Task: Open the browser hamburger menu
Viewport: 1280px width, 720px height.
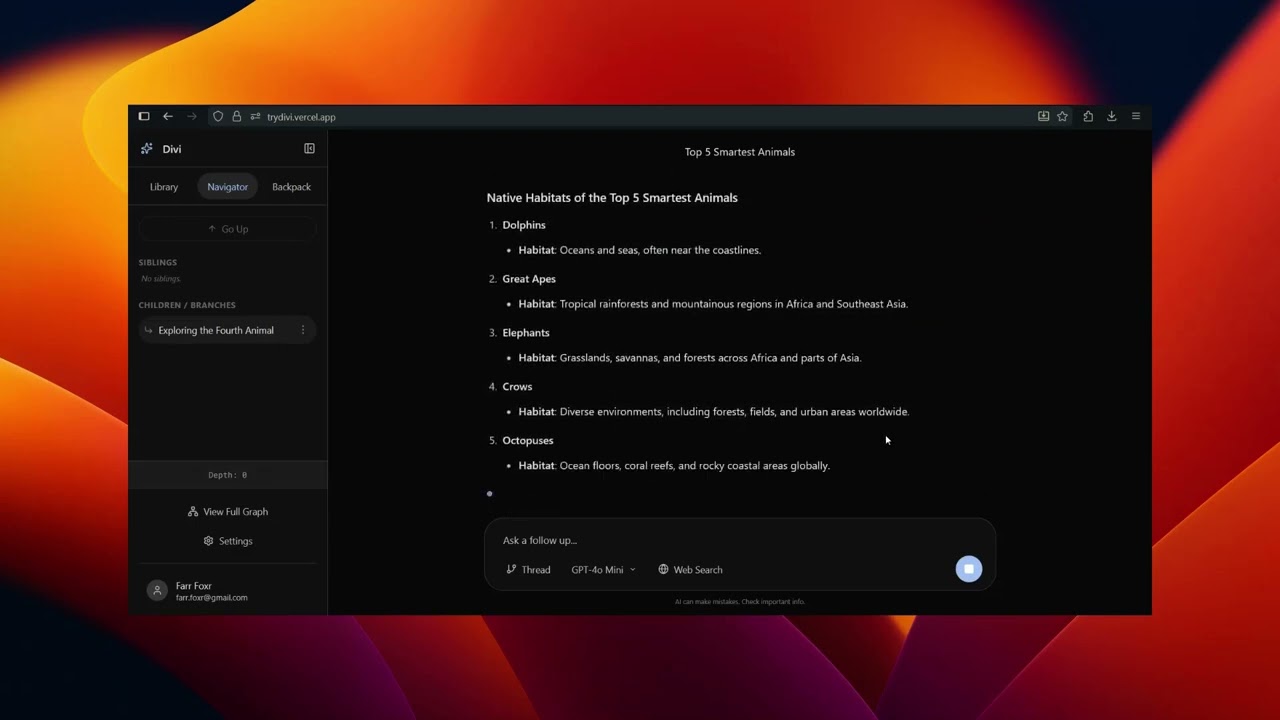Action: [x=1136, y=117]
